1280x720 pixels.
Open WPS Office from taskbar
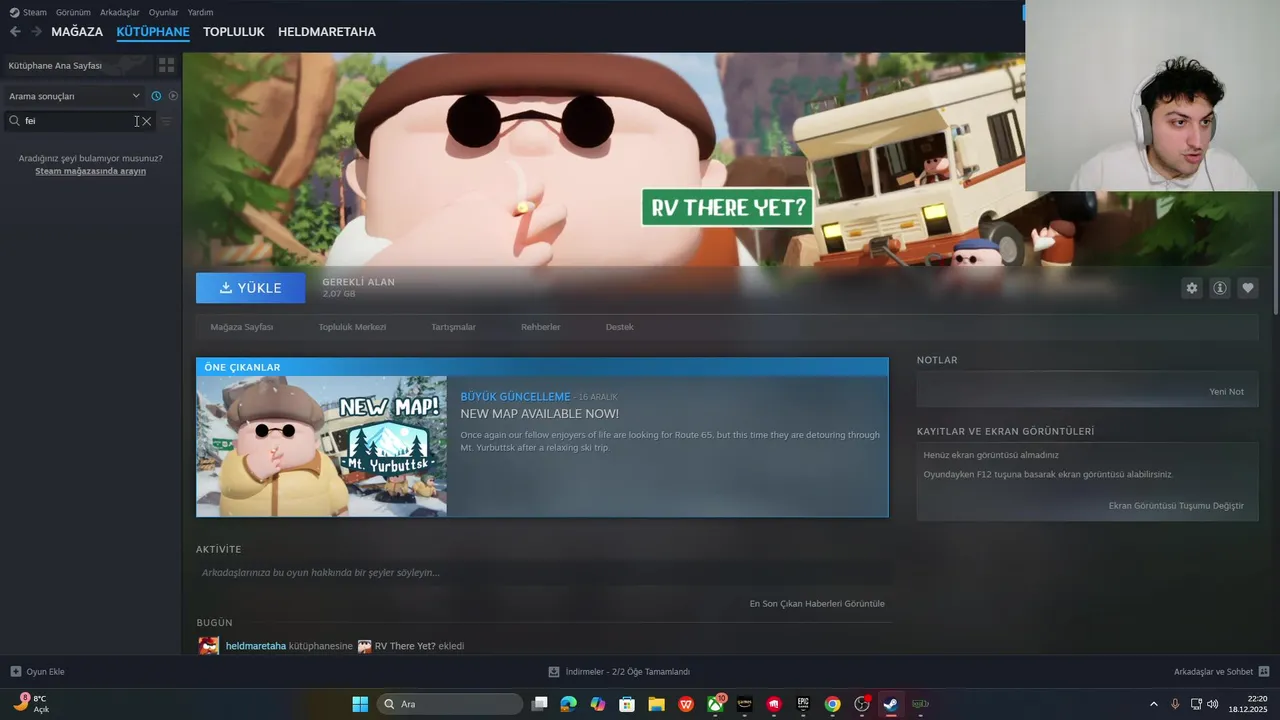point(686,704)
